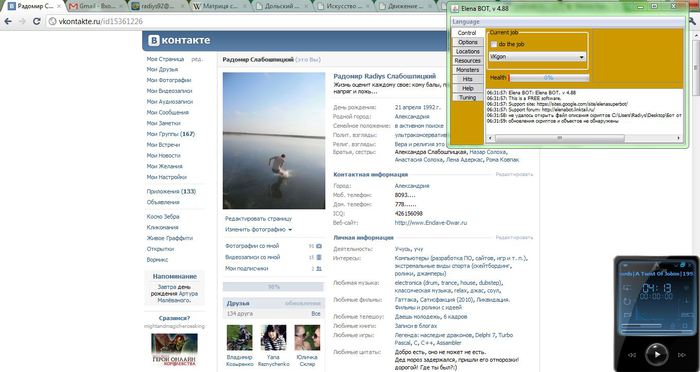This screenshot has width=700, height=372.
Task: Click the repeat icon in media player
Action: coord(627,301)
